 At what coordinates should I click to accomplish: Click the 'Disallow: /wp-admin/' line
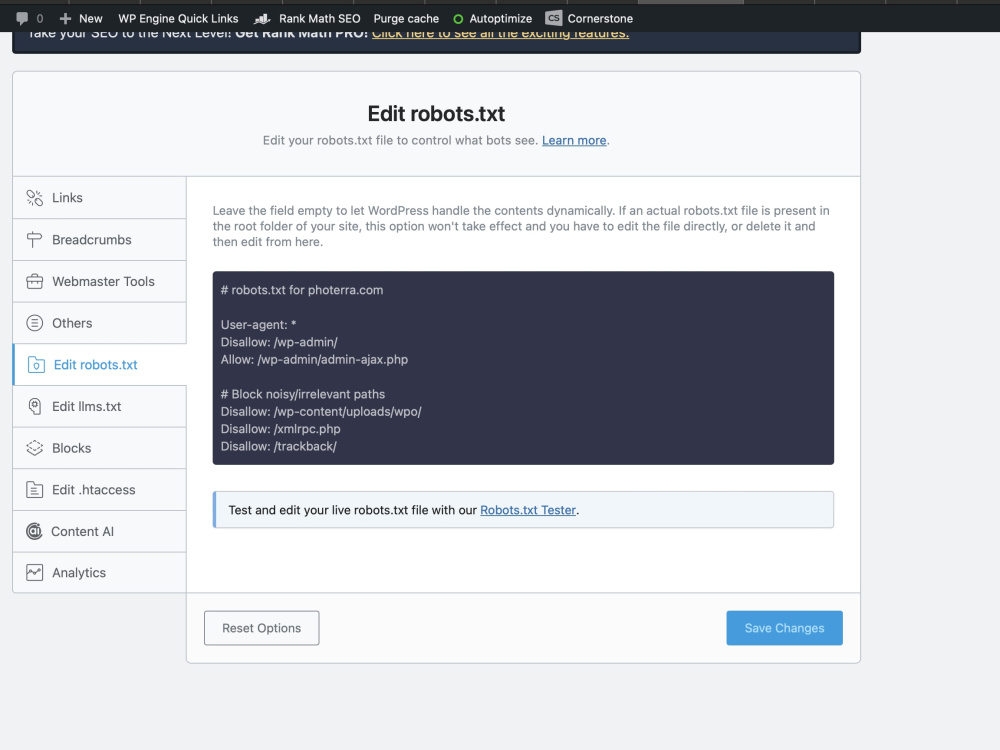point(279,342)
